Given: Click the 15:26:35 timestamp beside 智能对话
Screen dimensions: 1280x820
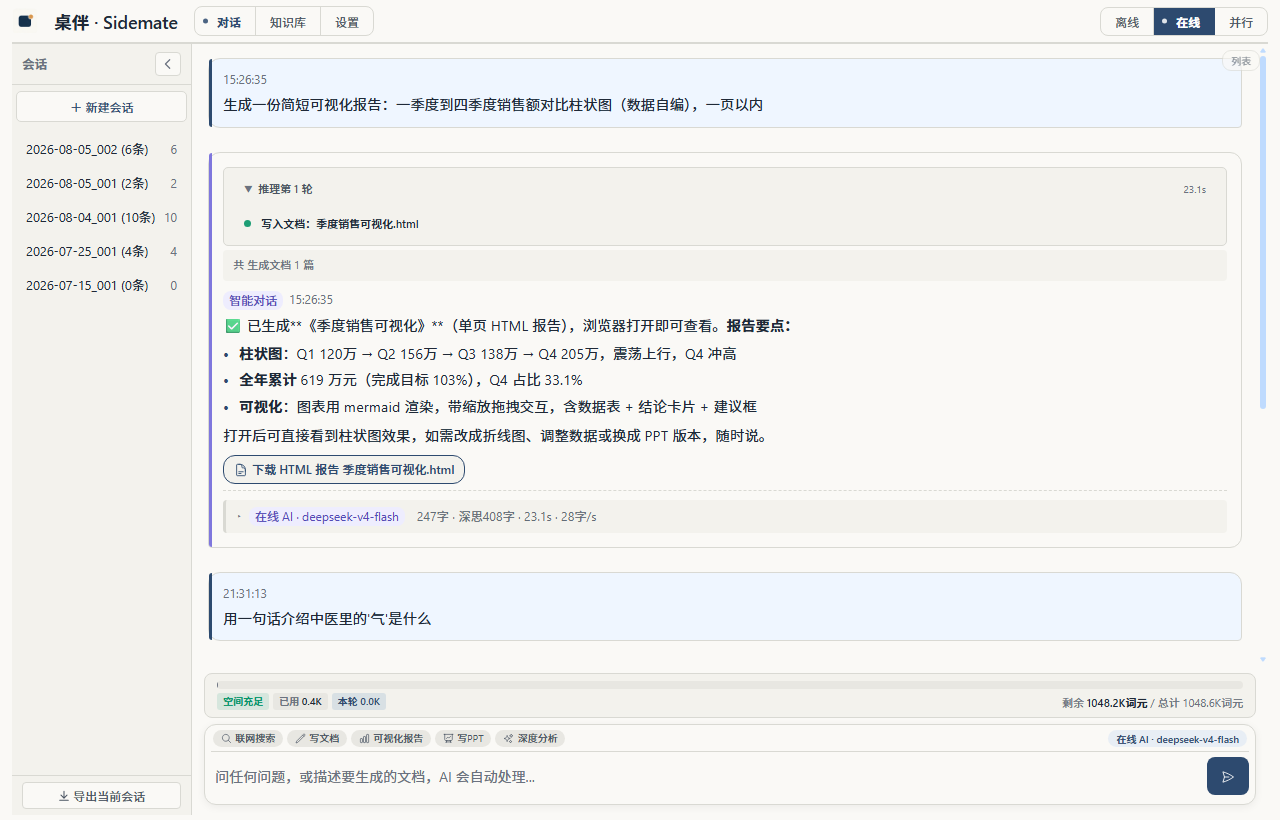Looking at the screenshot, I should click(311, 300).
